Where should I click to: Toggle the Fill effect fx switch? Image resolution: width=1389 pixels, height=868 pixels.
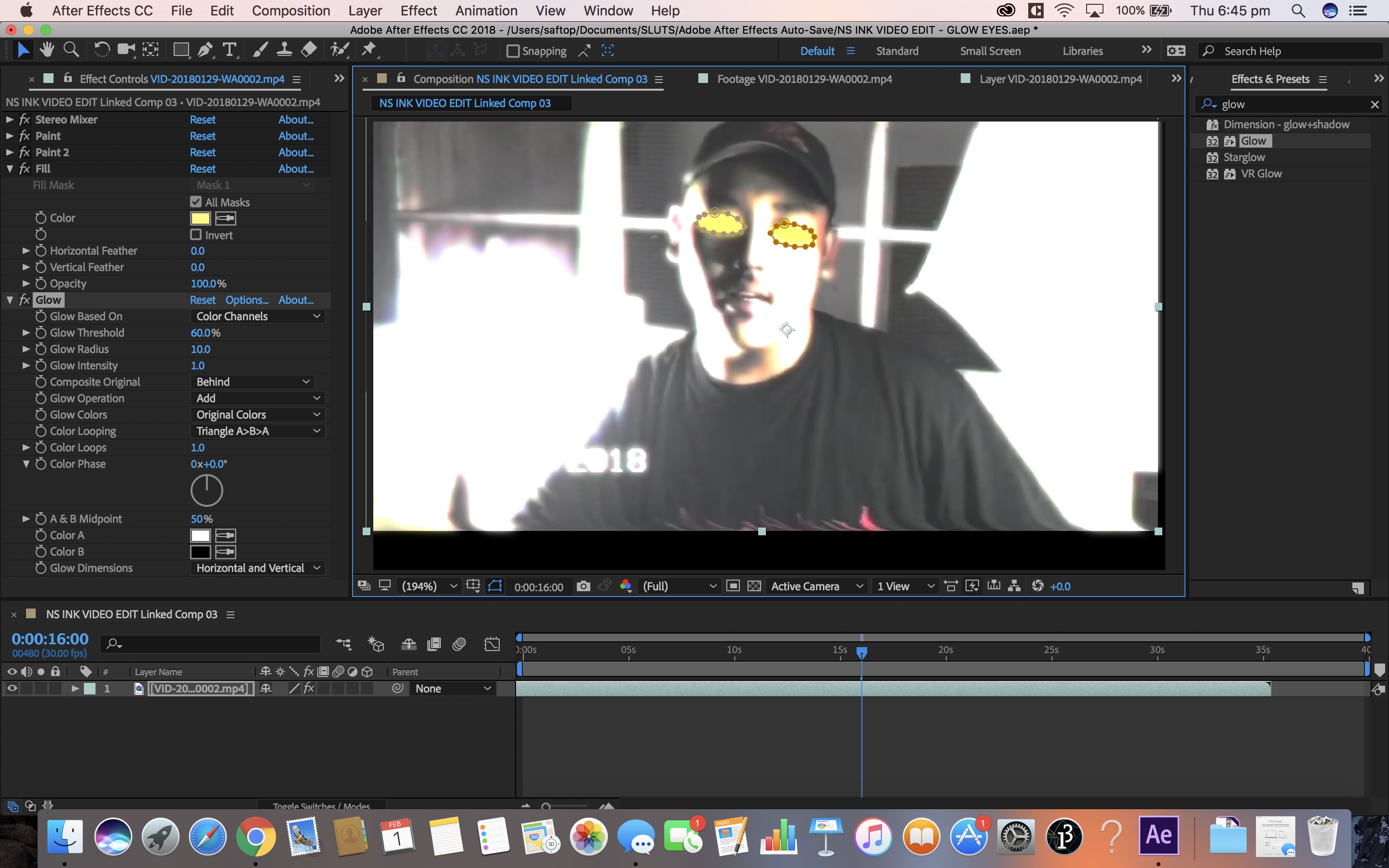(24, 169)
